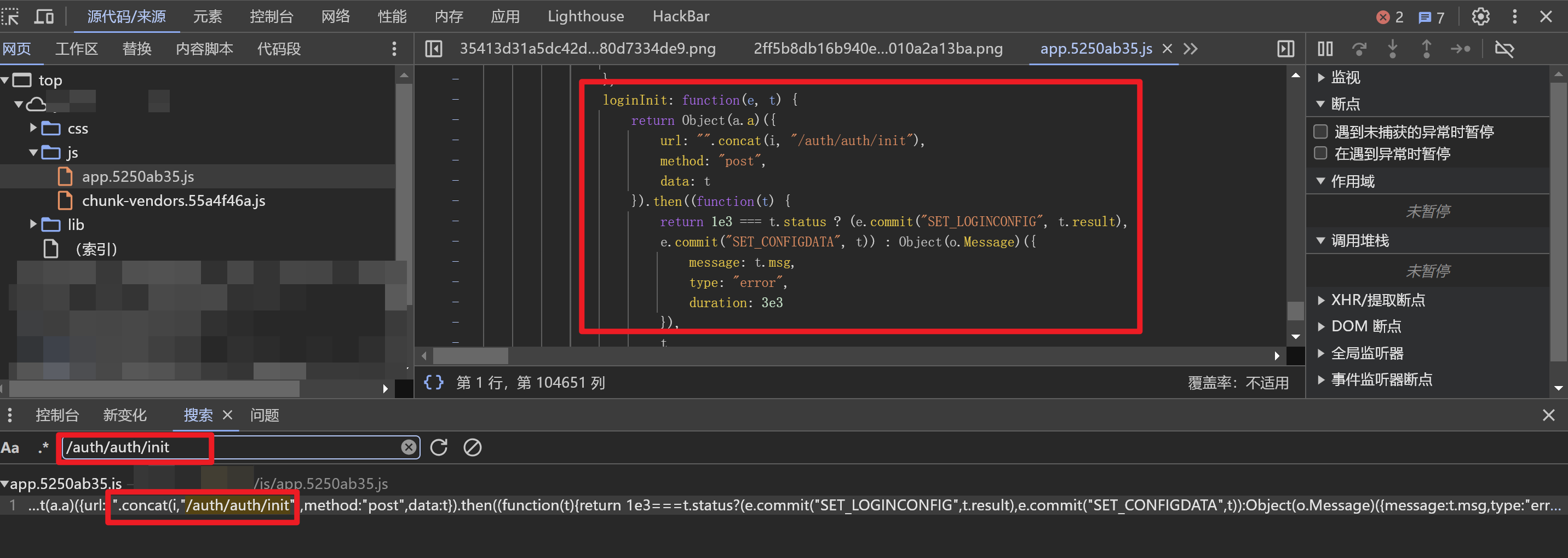Switch to 问题 drawer tab
This screenshot has height=558, width=1568.
coord(265,415)
